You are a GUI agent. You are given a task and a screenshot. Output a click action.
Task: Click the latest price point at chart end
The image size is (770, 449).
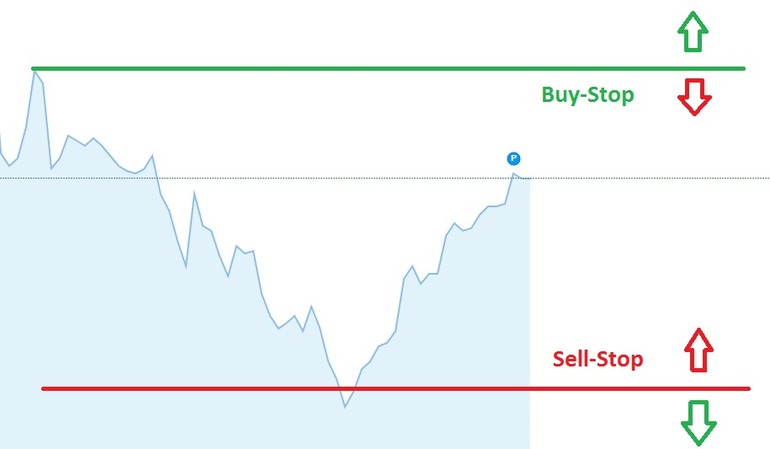coord(528,178)
